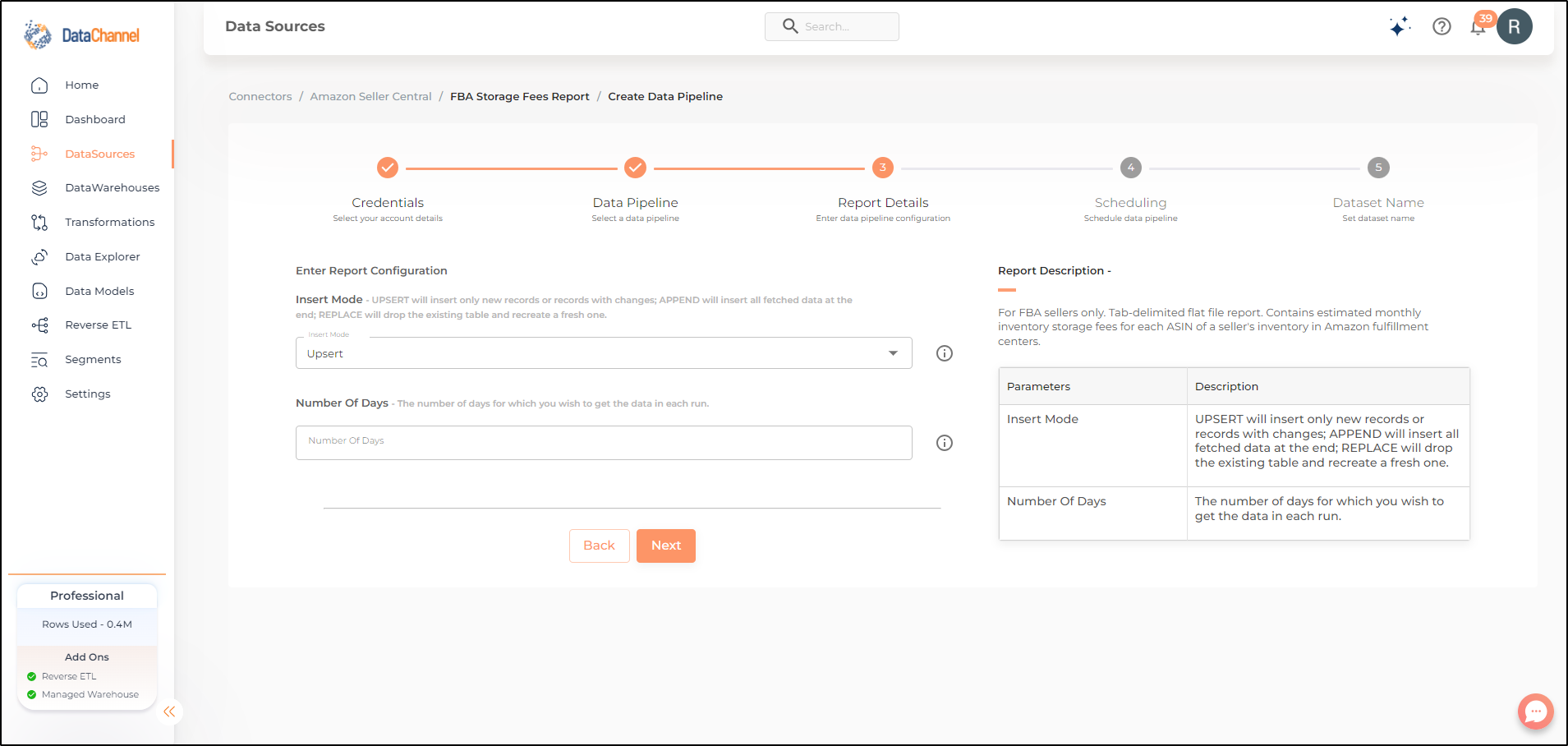Select Data Models menu item
The width and height of the screenshot is (1568, 746).
pyautogui.click(x=99, y=292)
